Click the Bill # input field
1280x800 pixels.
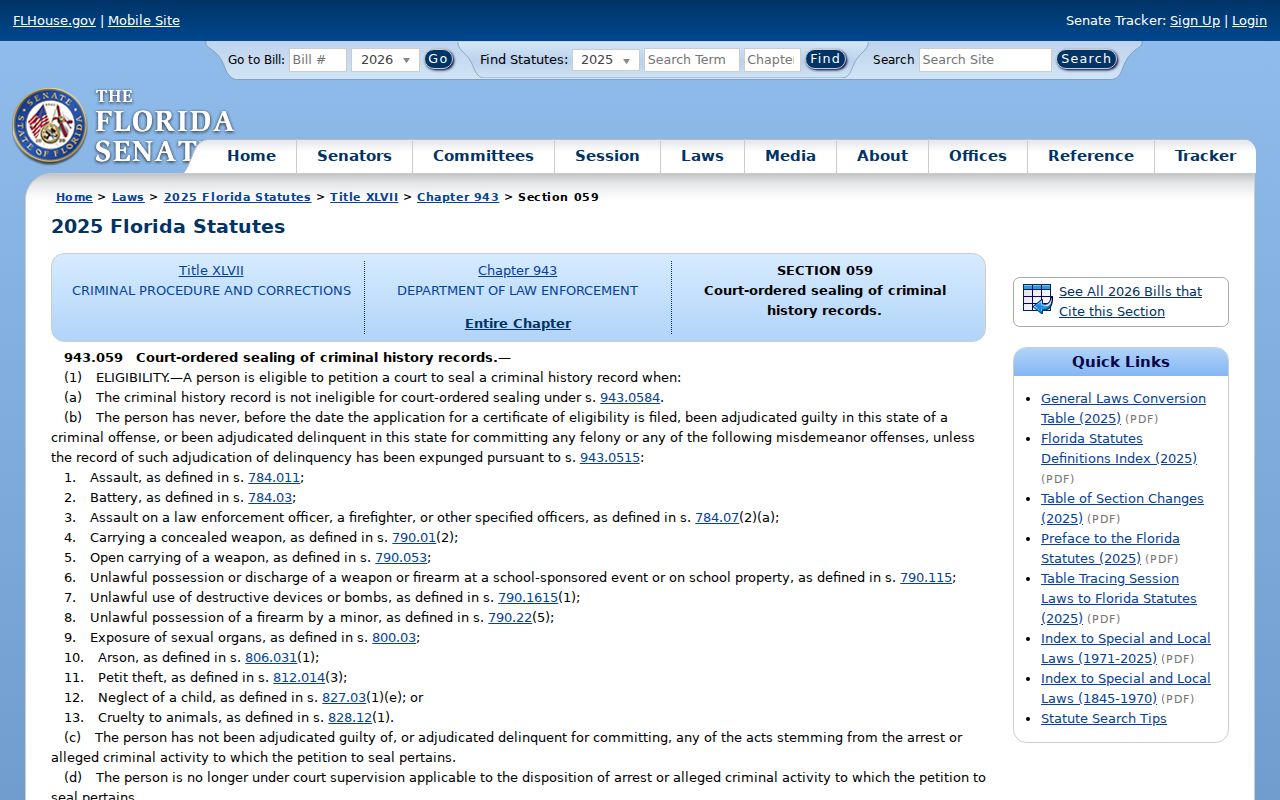(318, 60)
